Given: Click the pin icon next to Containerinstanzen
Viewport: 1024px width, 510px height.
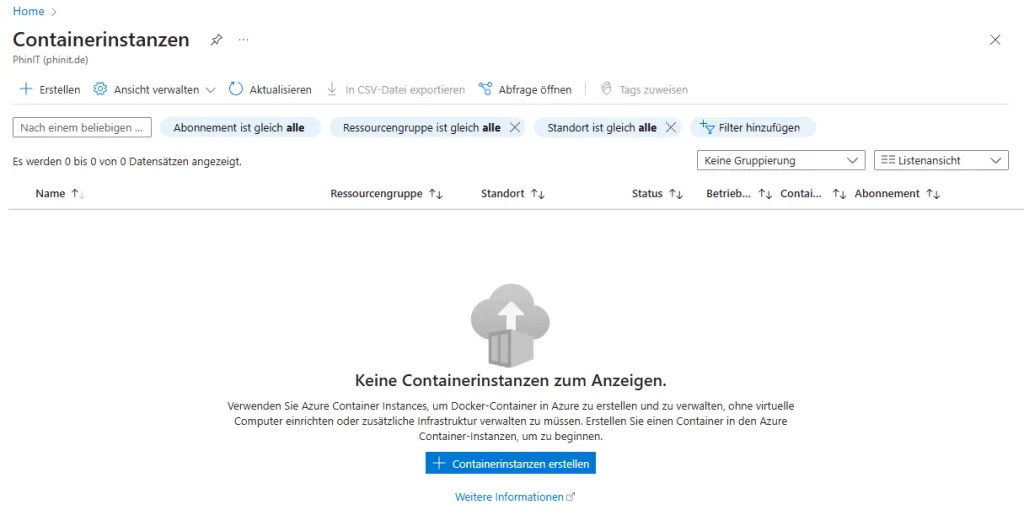Looking at the screenshot, I should click(216, 40).
